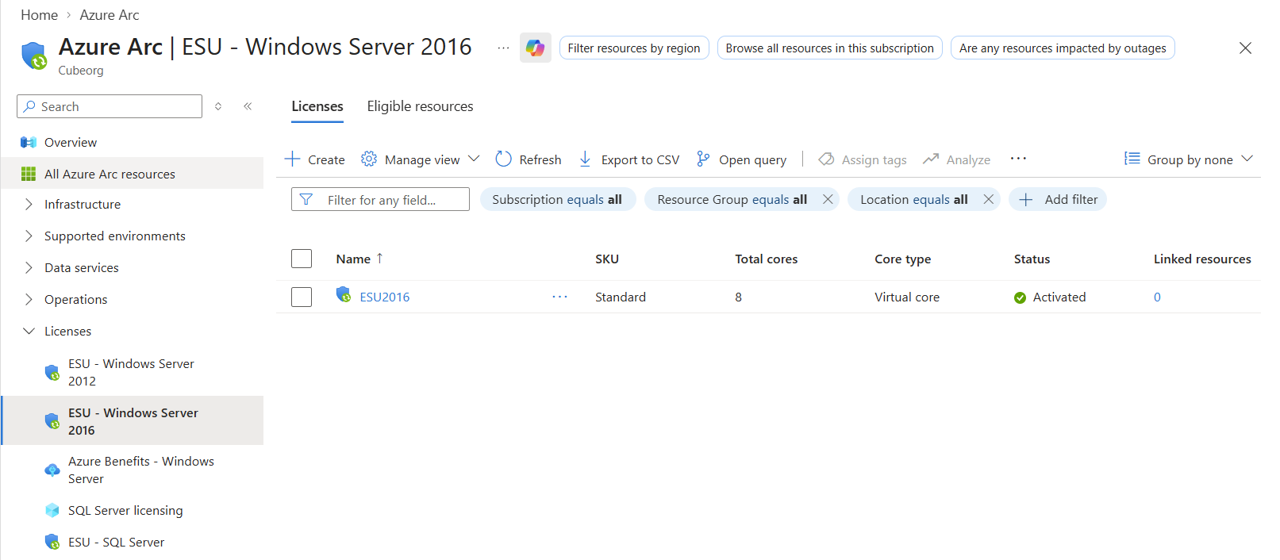Click the Assign tags icon

point(826,159)
